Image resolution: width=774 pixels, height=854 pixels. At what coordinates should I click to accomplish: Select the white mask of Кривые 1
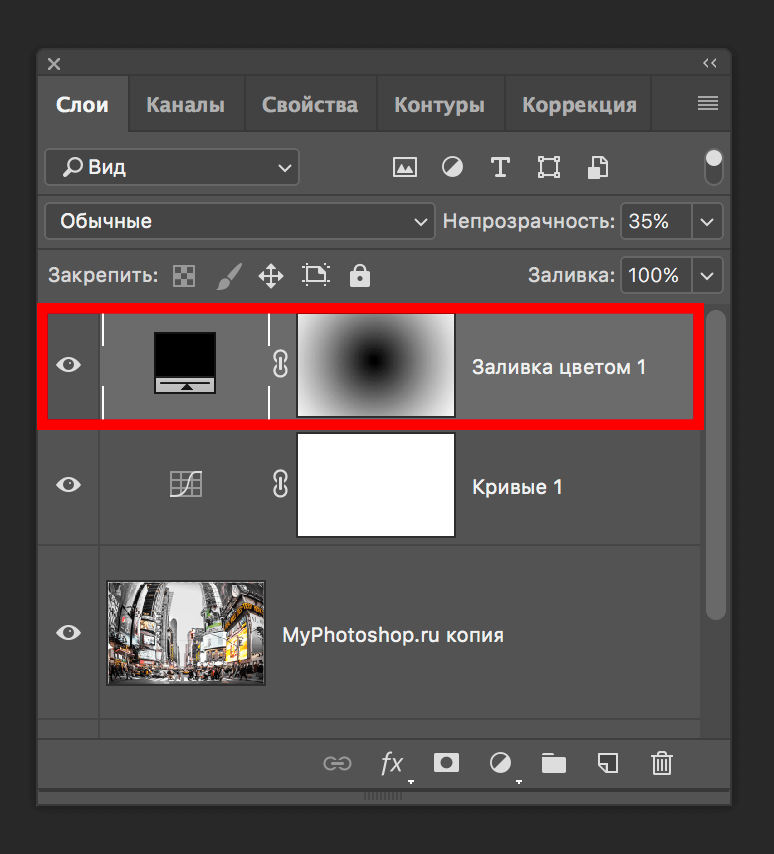point(376,485)
